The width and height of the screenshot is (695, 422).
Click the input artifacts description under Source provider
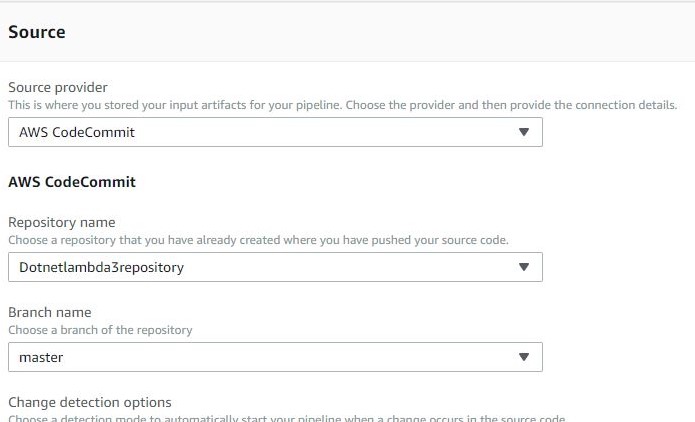pos(343,105)
